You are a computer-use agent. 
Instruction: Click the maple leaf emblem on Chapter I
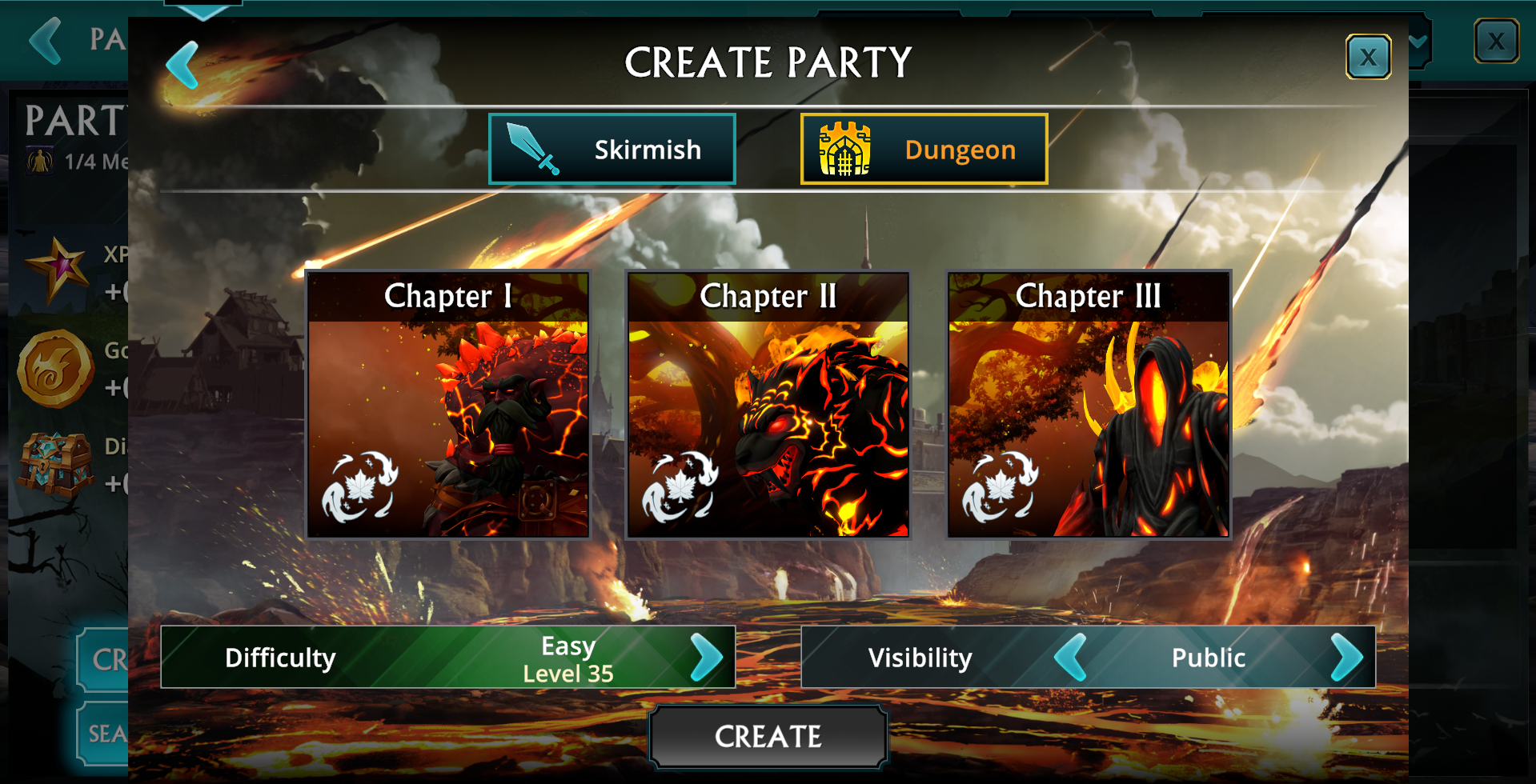click(x=360, y=486)
